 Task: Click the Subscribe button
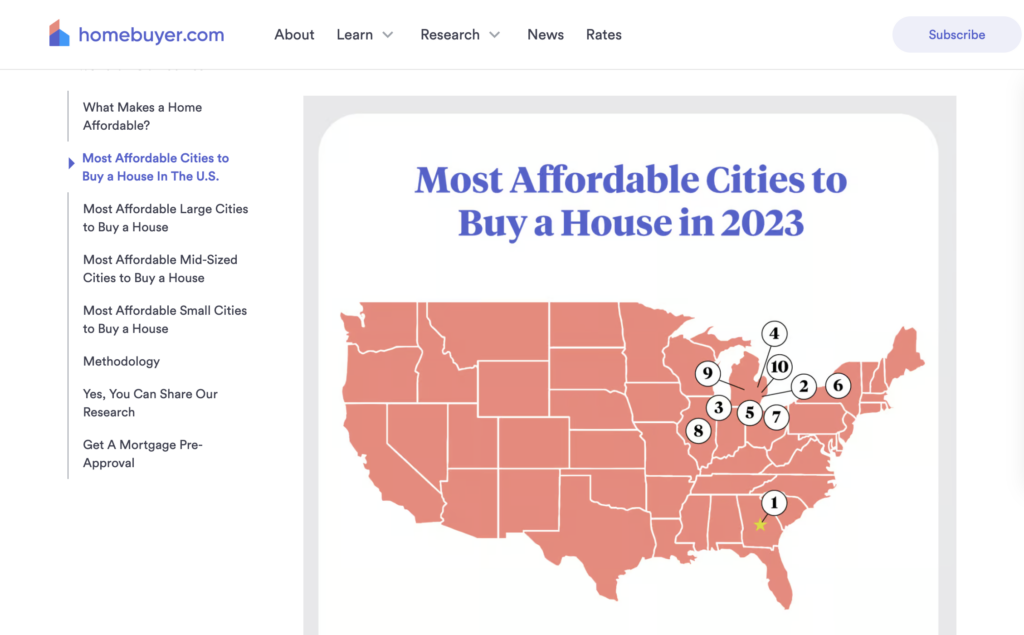pyautogui.click(x=956, y=34)
